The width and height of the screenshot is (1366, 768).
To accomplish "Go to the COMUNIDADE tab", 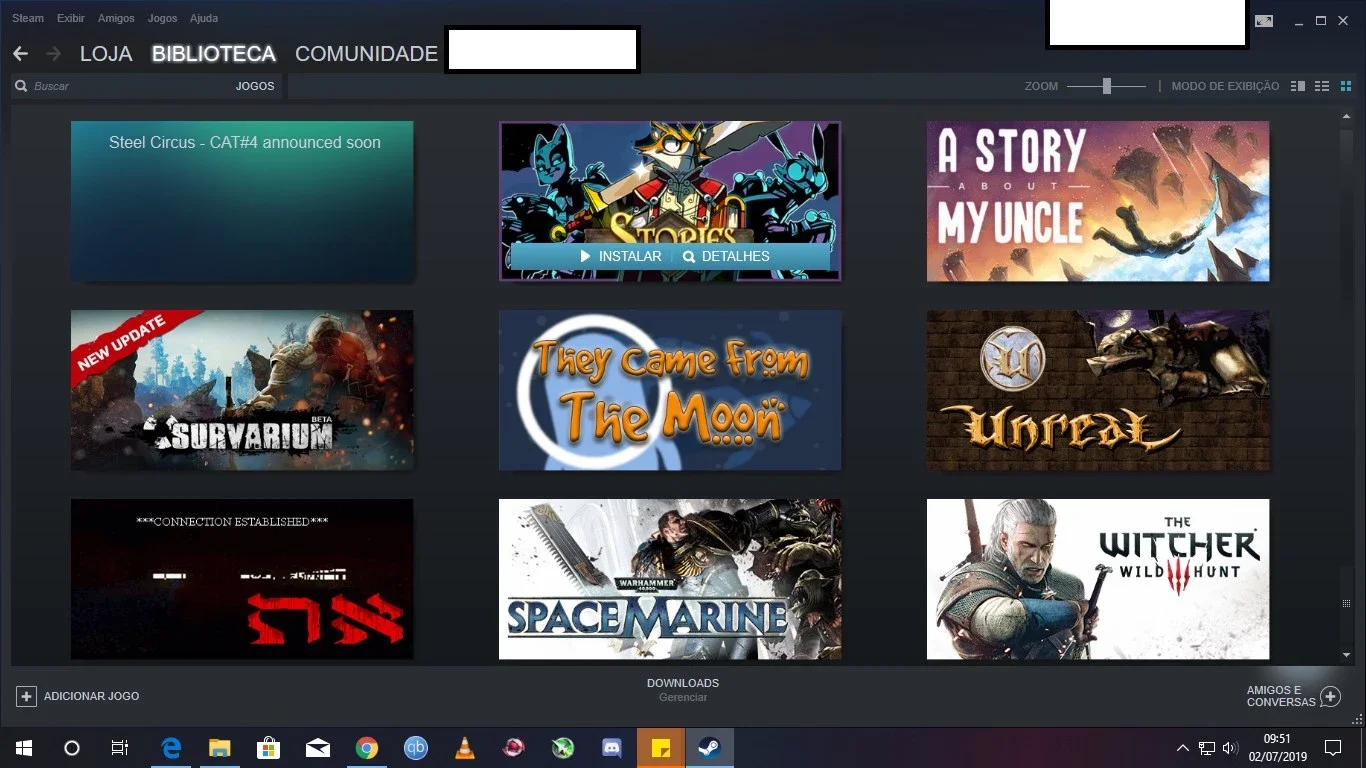I will pos(366,54).
